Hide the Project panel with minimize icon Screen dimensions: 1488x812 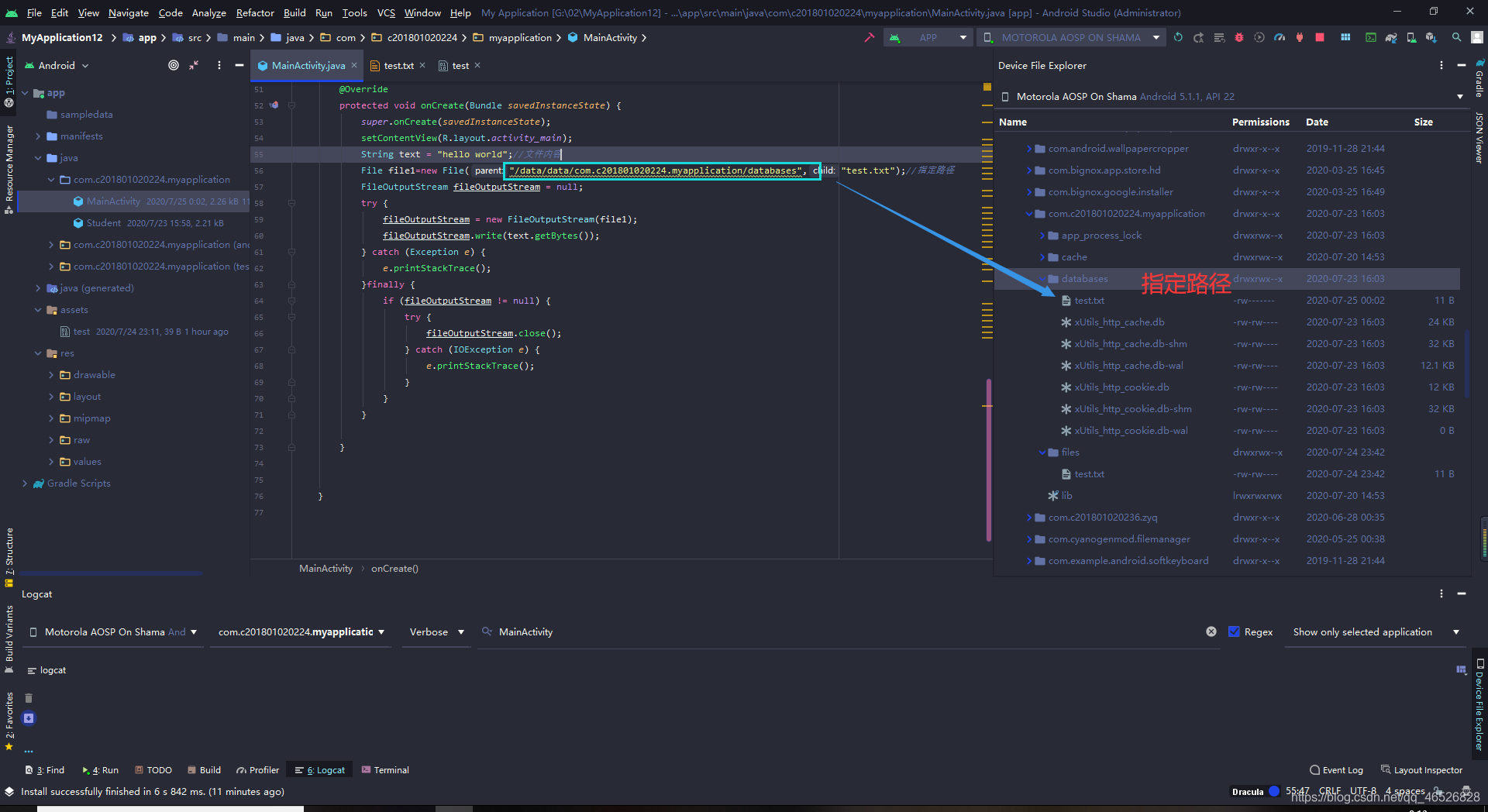tap(239, 65)
